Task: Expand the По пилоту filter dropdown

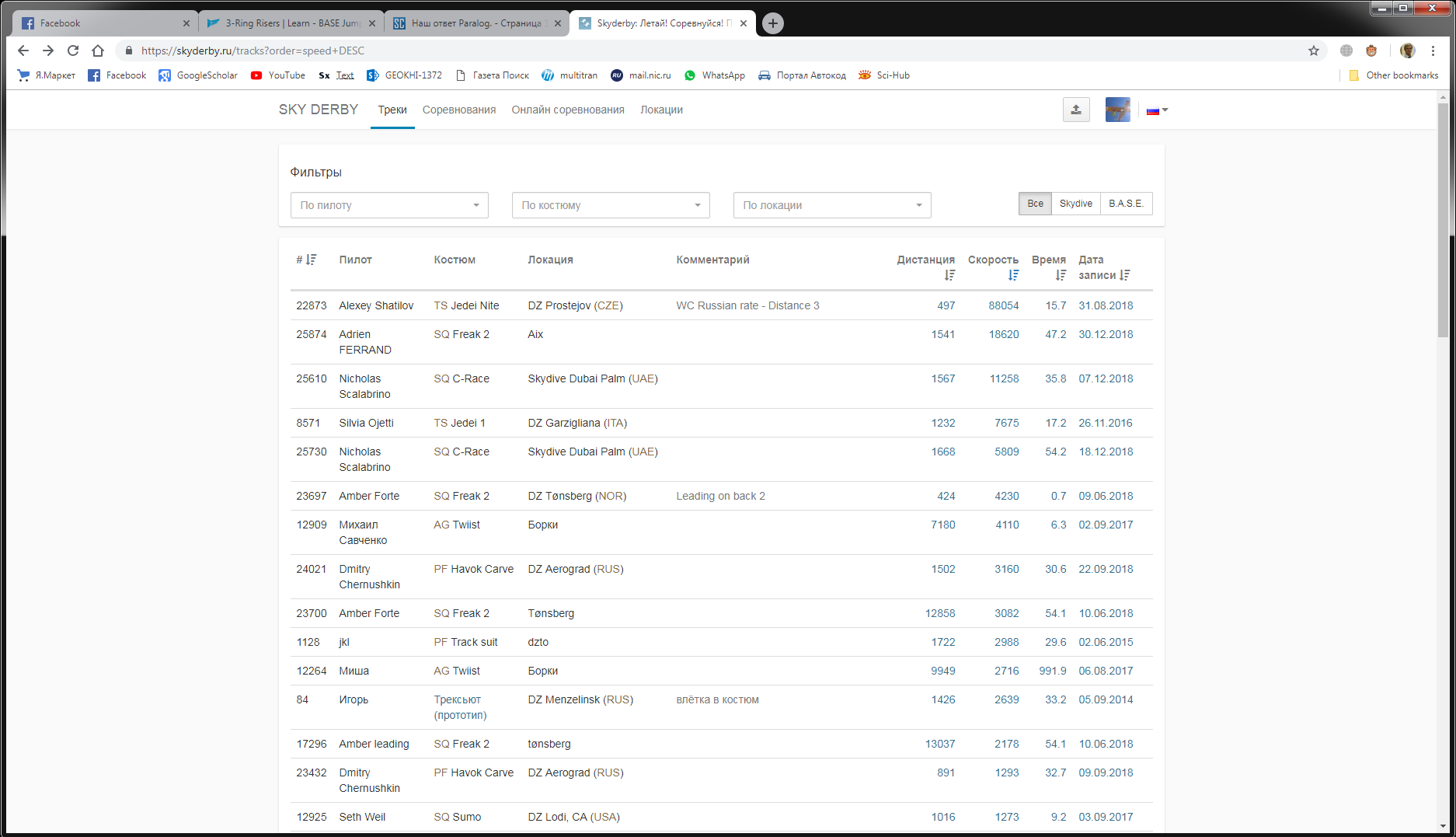Action: pos(389,205)
